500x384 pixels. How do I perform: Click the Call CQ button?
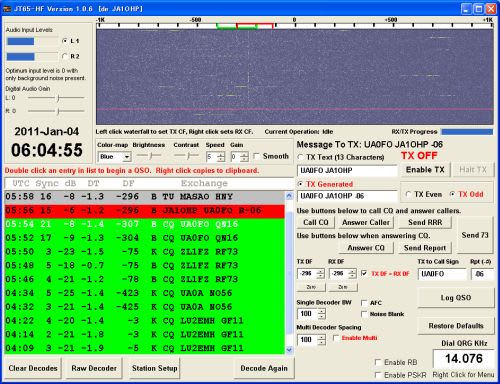(316, 222)
